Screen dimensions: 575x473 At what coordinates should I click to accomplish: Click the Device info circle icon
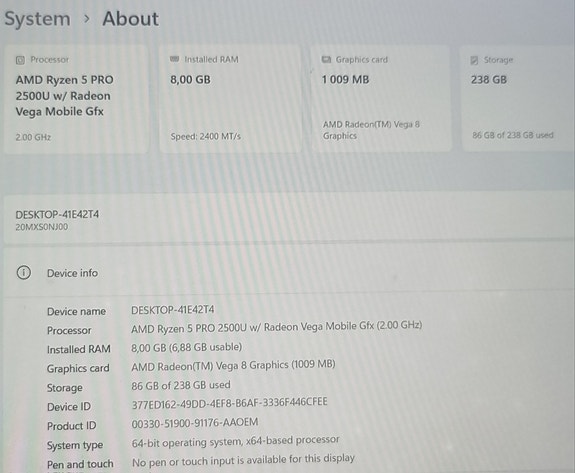pos(24,273)
